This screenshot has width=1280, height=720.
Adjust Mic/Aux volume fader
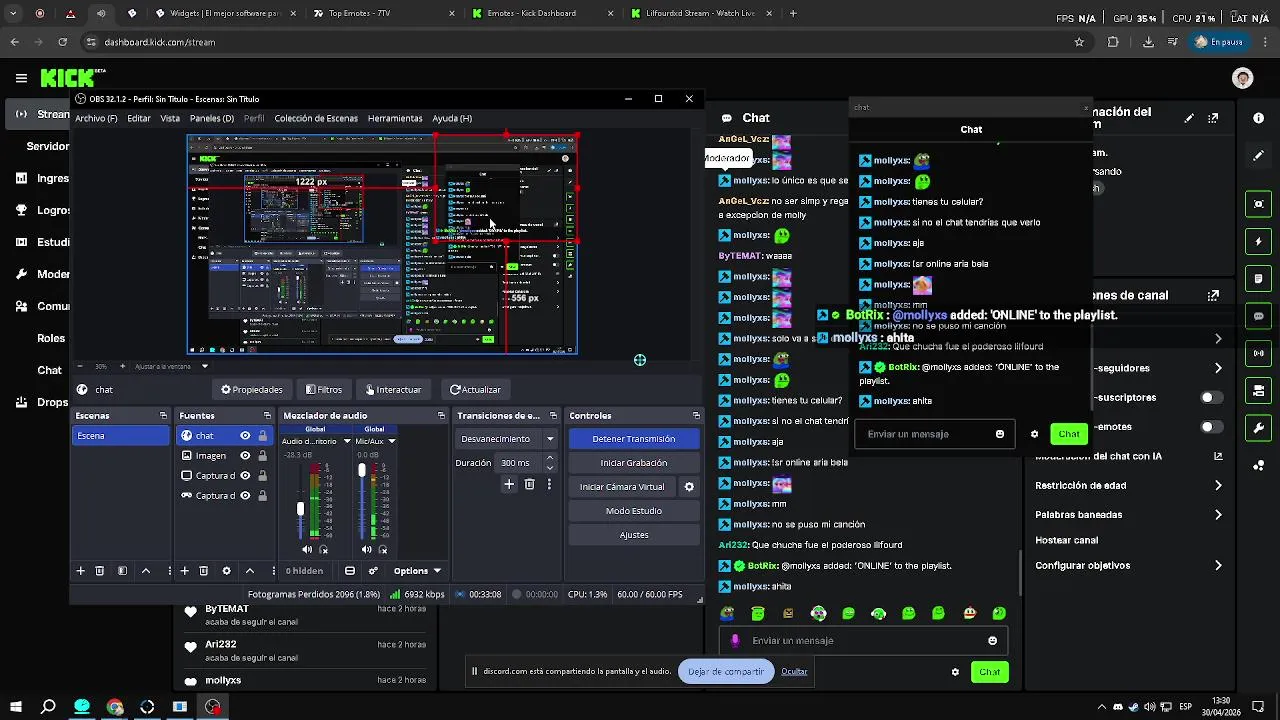(x=362, y=470)
